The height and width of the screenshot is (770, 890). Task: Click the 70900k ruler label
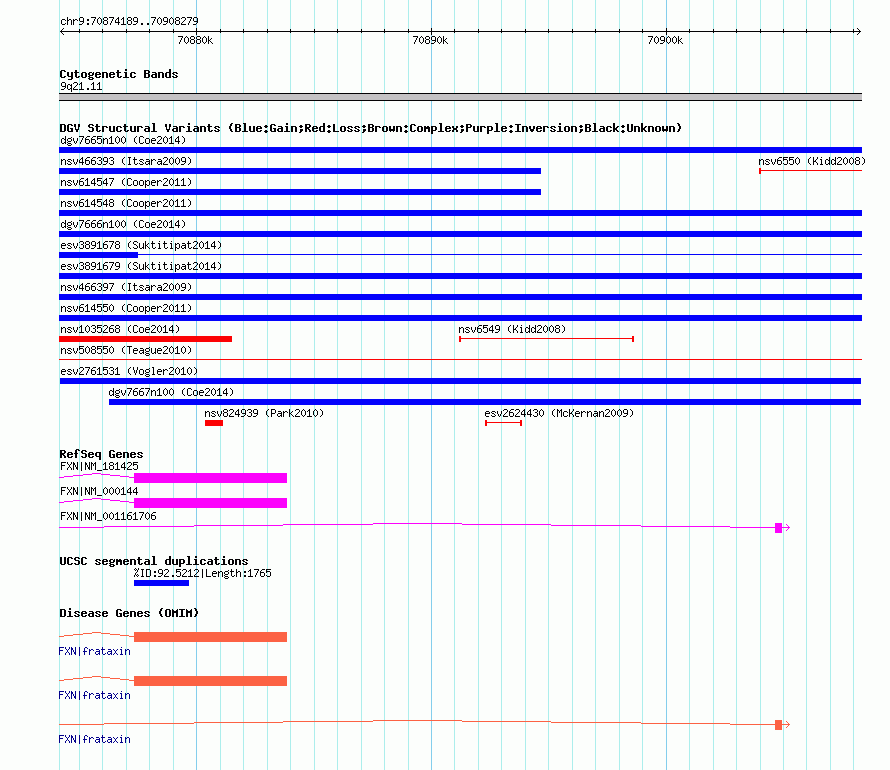665,40
